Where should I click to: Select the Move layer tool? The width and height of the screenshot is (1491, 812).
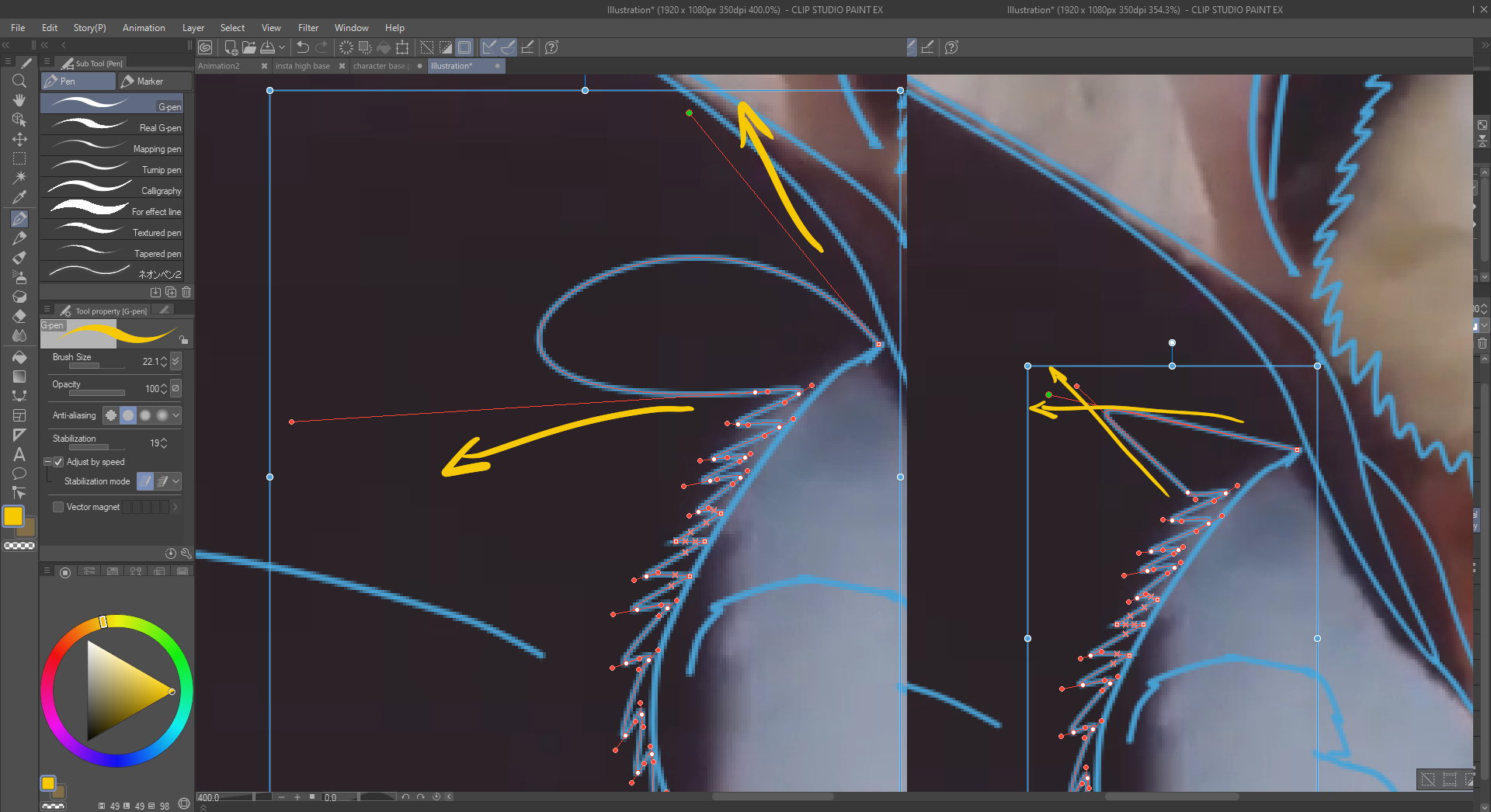coord(19,139)
